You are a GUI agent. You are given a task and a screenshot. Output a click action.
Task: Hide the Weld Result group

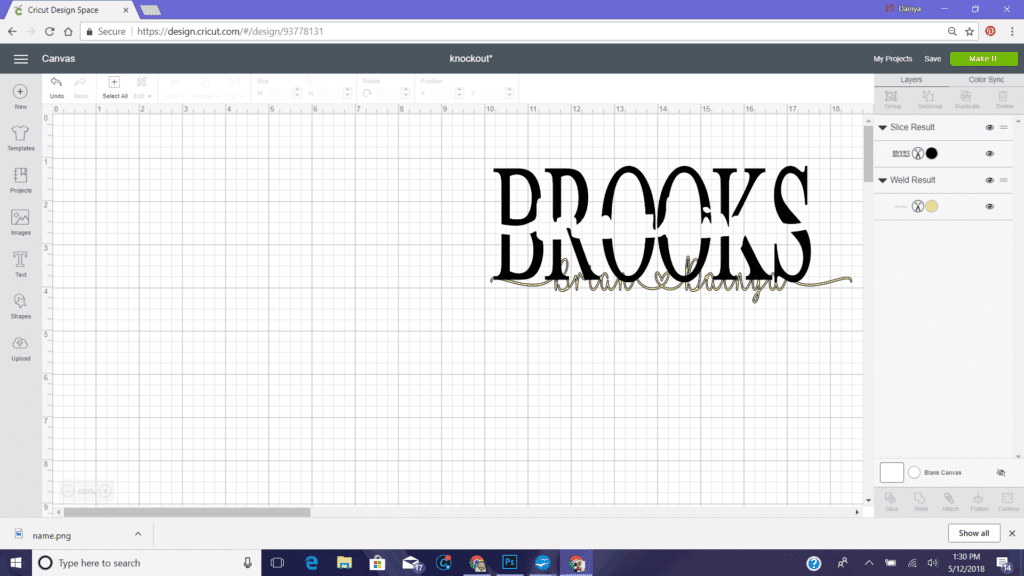click(x=989, y=180)
